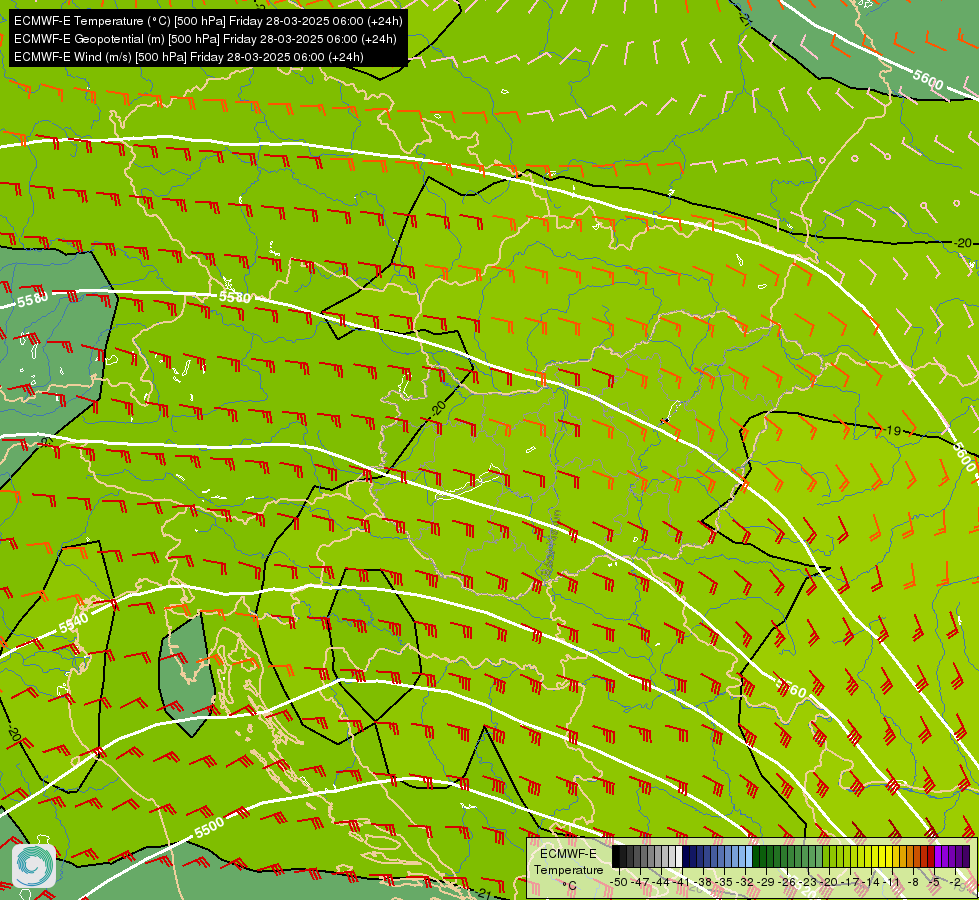Click the ECMWF-E Temperature °C legend title
Screen dimensions: 979x900
pos(569,869)
